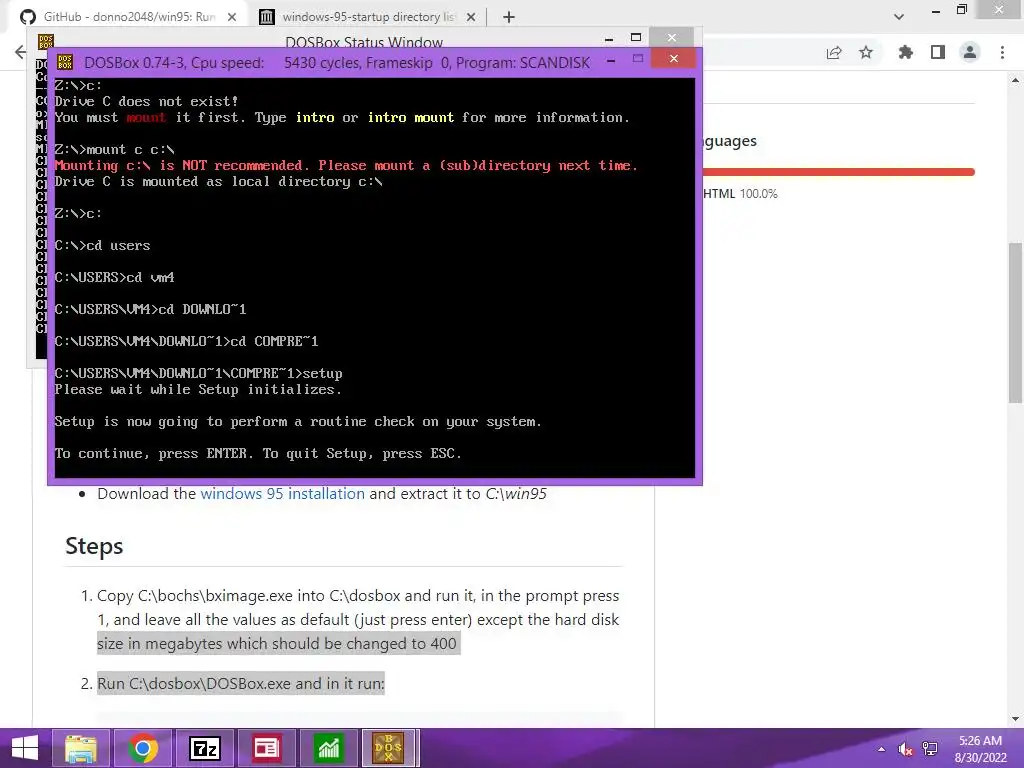Launch 7-Zip from the taskbar

[x=204, y=748]
